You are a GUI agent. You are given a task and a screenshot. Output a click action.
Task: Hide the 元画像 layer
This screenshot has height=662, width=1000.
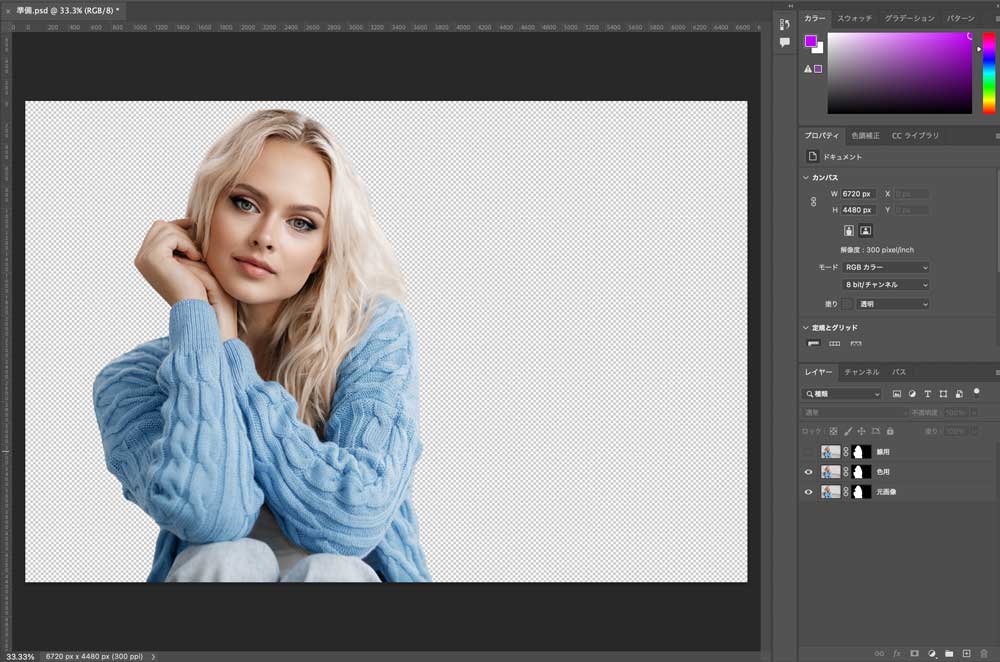[808, 492]
